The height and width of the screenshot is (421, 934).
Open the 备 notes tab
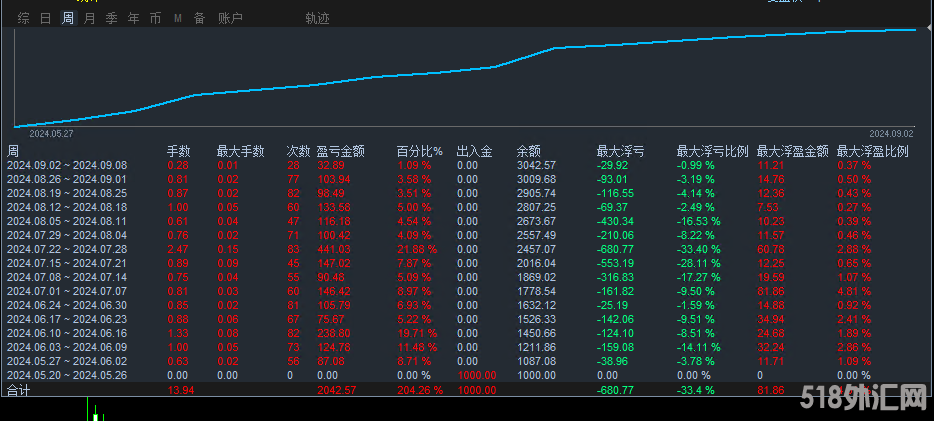200,18
